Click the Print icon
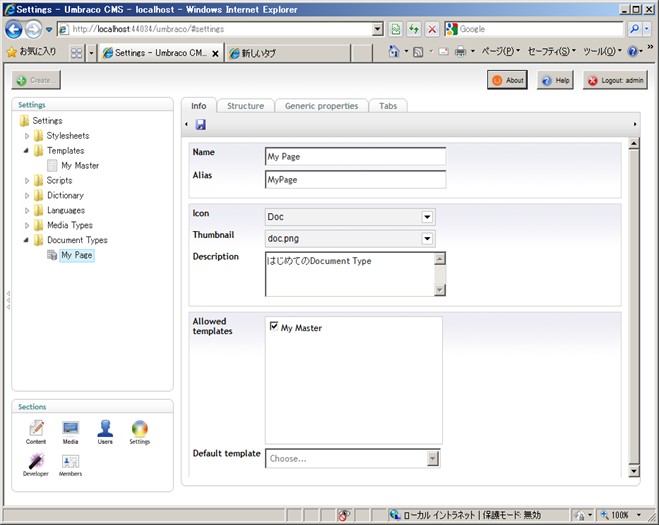The image size is (659, 525). [461, 52]
